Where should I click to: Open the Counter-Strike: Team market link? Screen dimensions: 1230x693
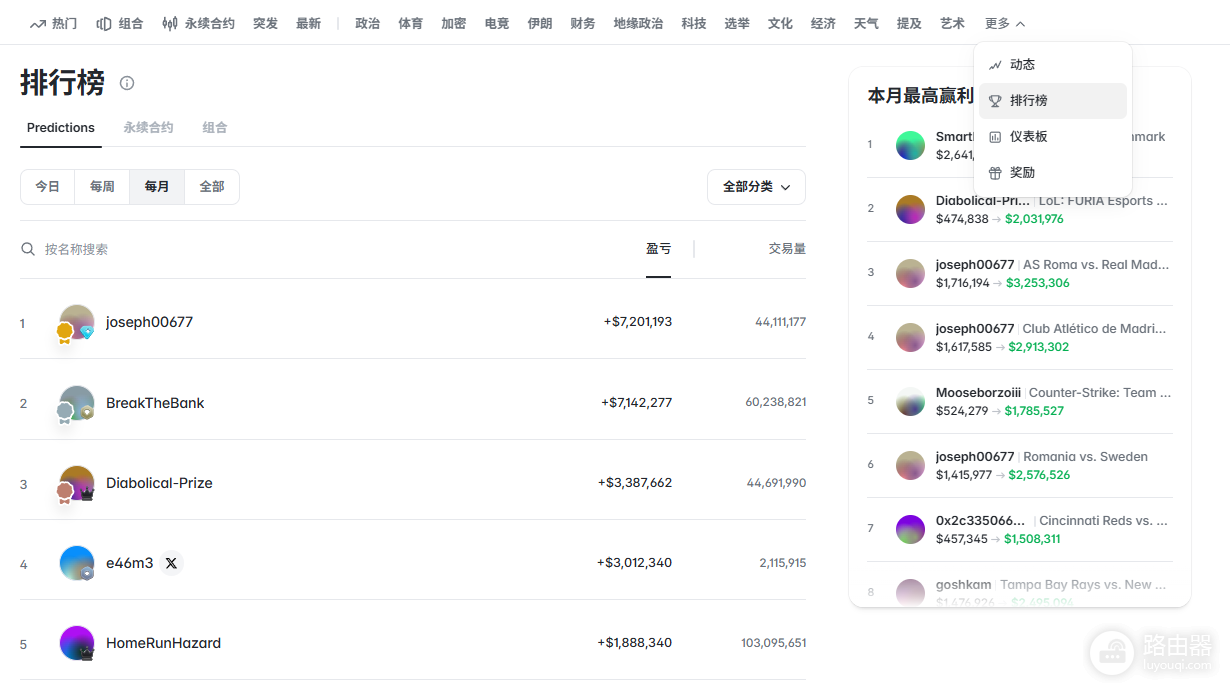click(x=1100, y=393)
